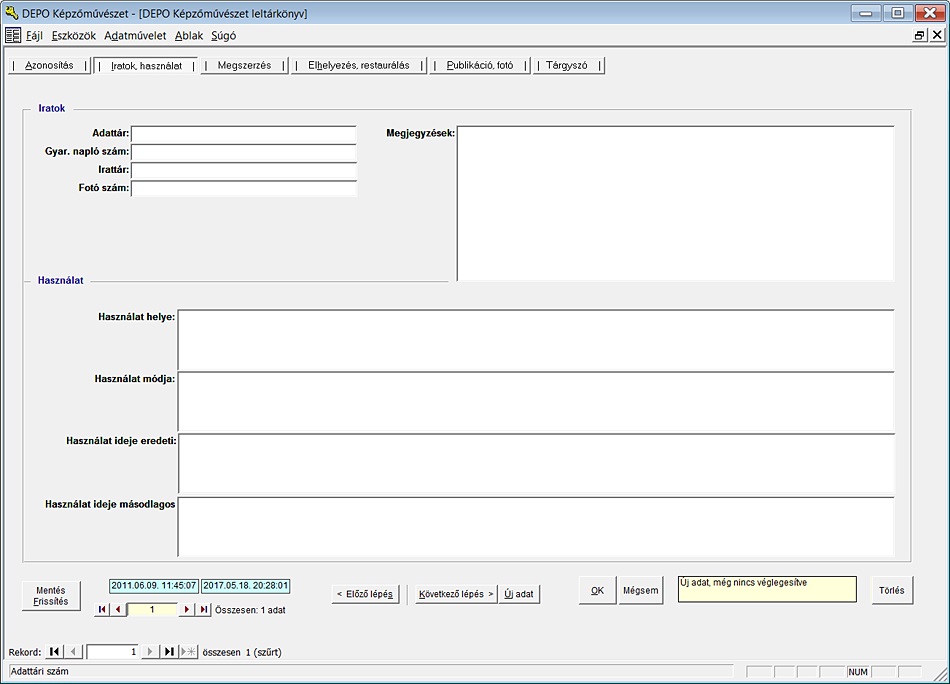Open the Publikáció, fotó tab
Viewport: 950px width, 684px height.
[480, 66]
